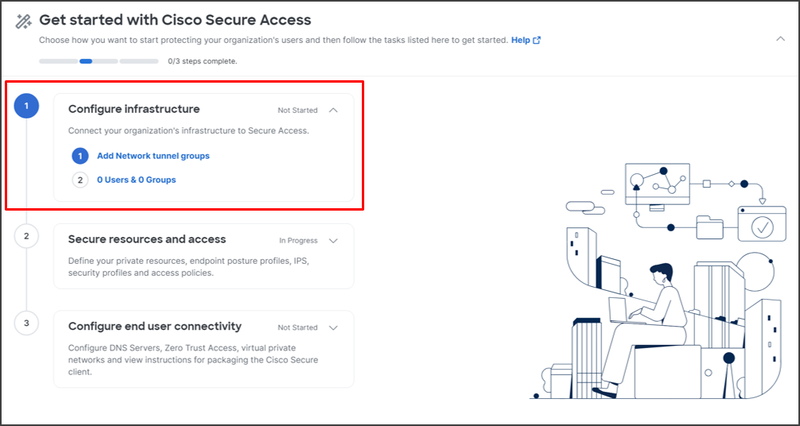Click the Secure resources and access heading
800x426 pixels.
tap(147, 239)
